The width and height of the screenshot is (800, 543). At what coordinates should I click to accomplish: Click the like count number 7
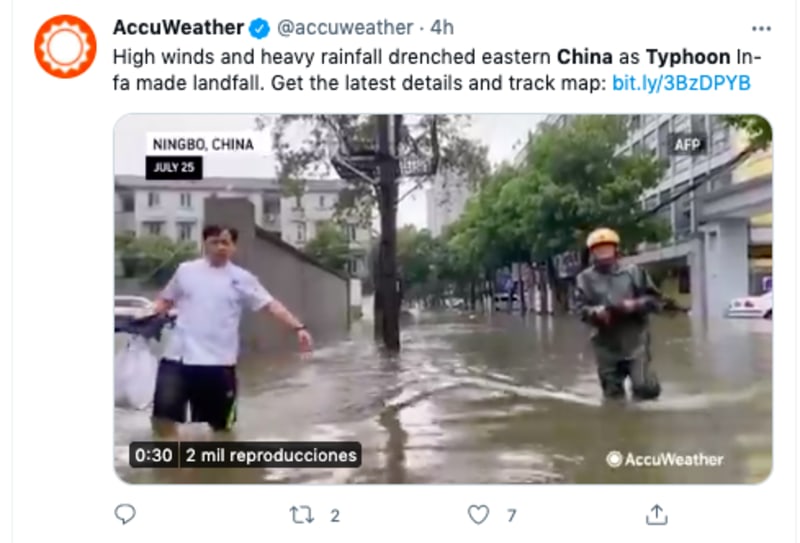click(512, 515)
